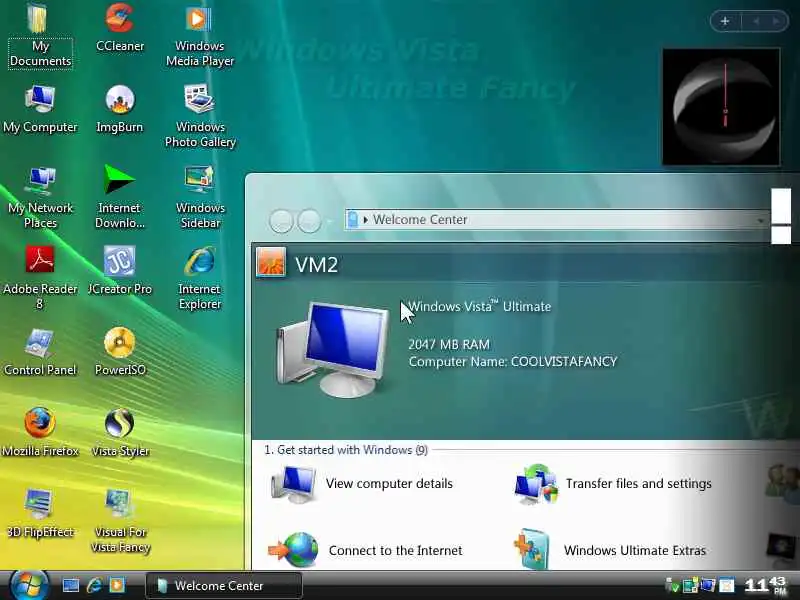
Task: Click the Get started with Windows heading
Action: pyautogui.click(x=346, y=450)
